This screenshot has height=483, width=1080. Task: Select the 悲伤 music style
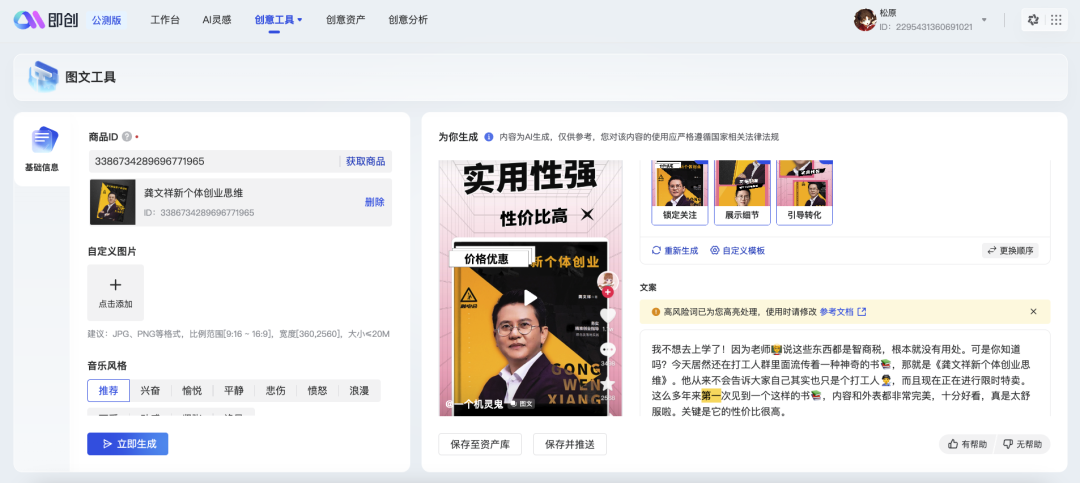[x=276, y=391]
